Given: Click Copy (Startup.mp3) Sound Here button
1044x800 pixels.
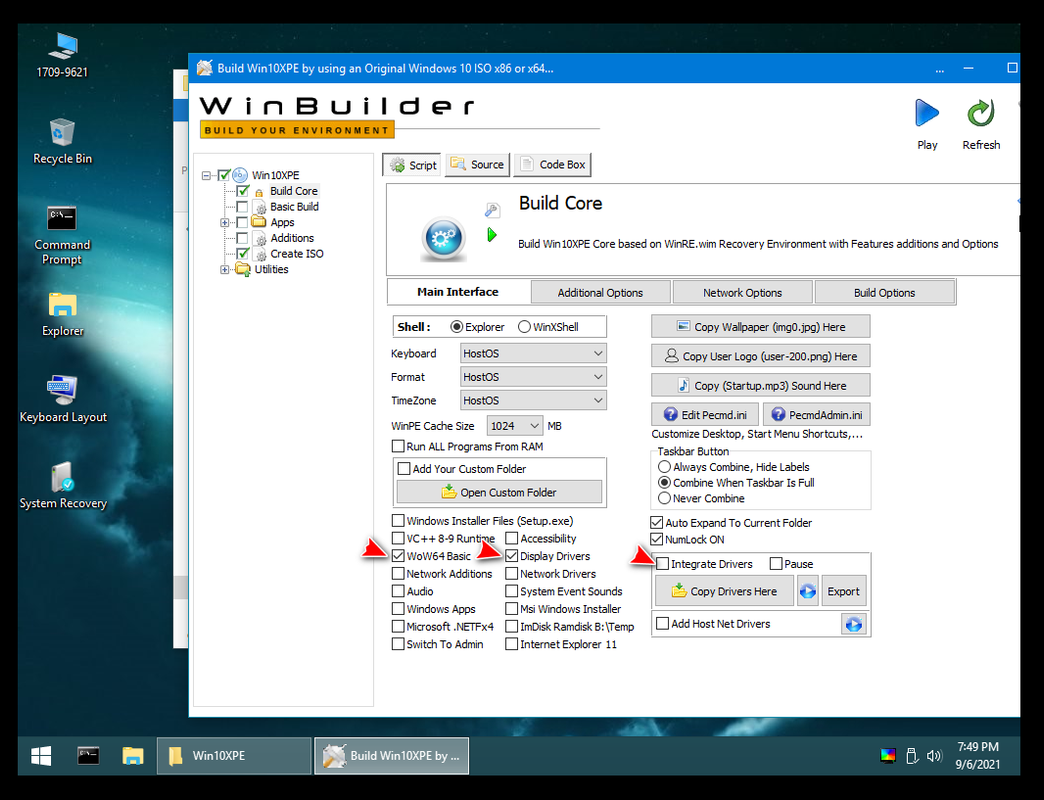Looking at the screenshot, I should pos(760,385).
